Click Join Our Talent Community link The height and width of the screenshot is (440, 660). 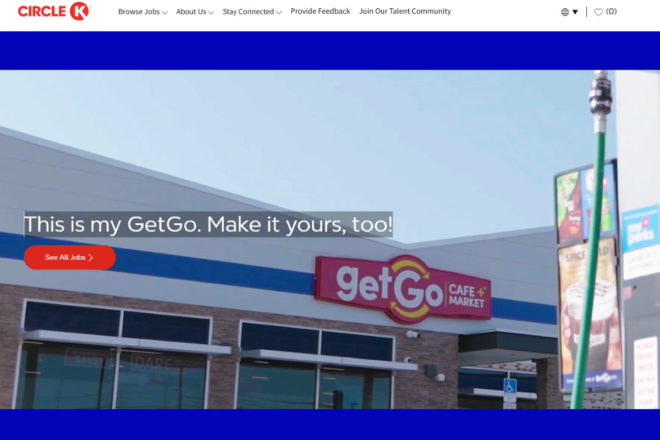pyautogui.click(x=405, y=11)
